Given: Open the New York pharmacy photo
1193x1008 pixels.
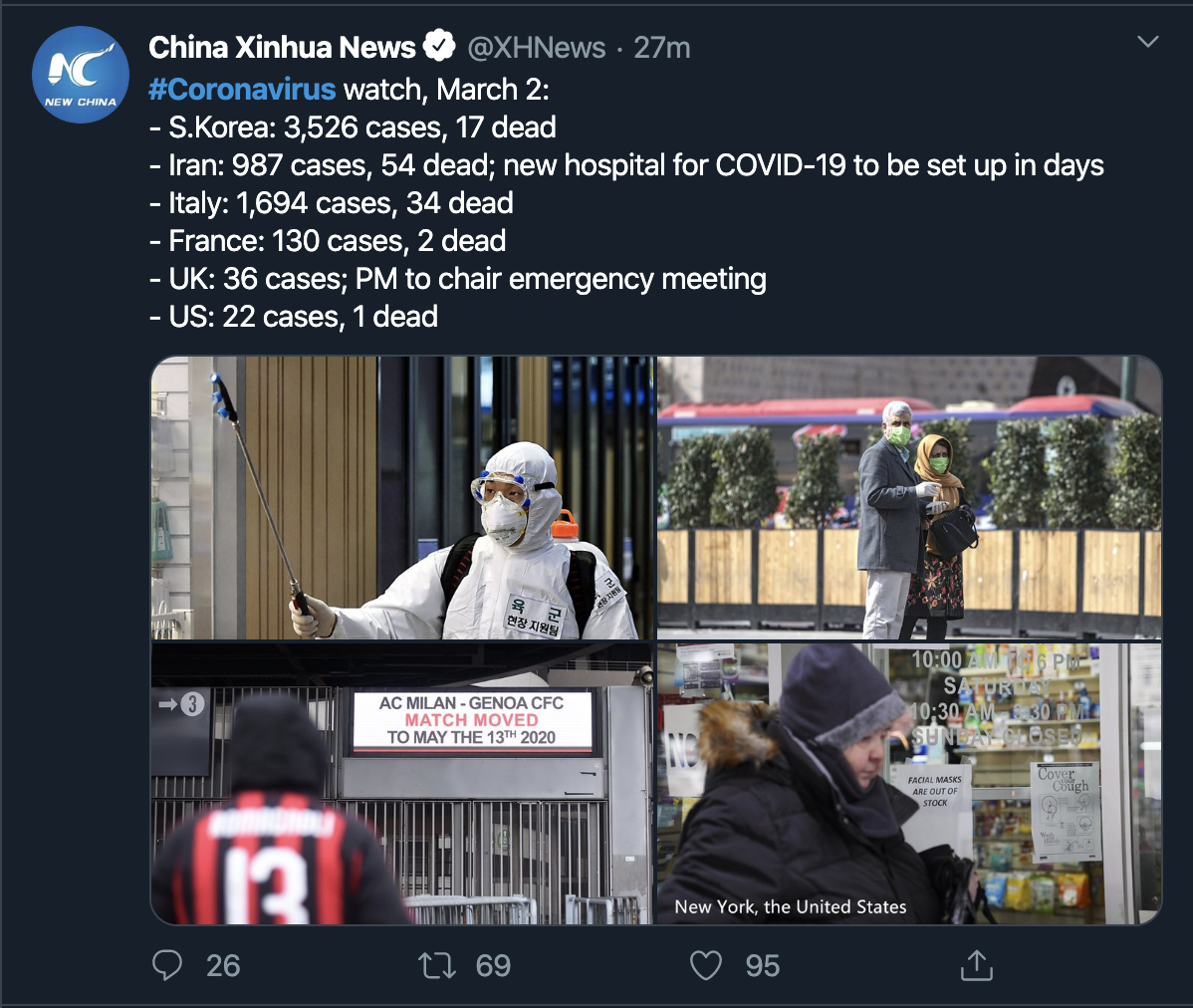Looking at the screenshot, I should (909, 784).
